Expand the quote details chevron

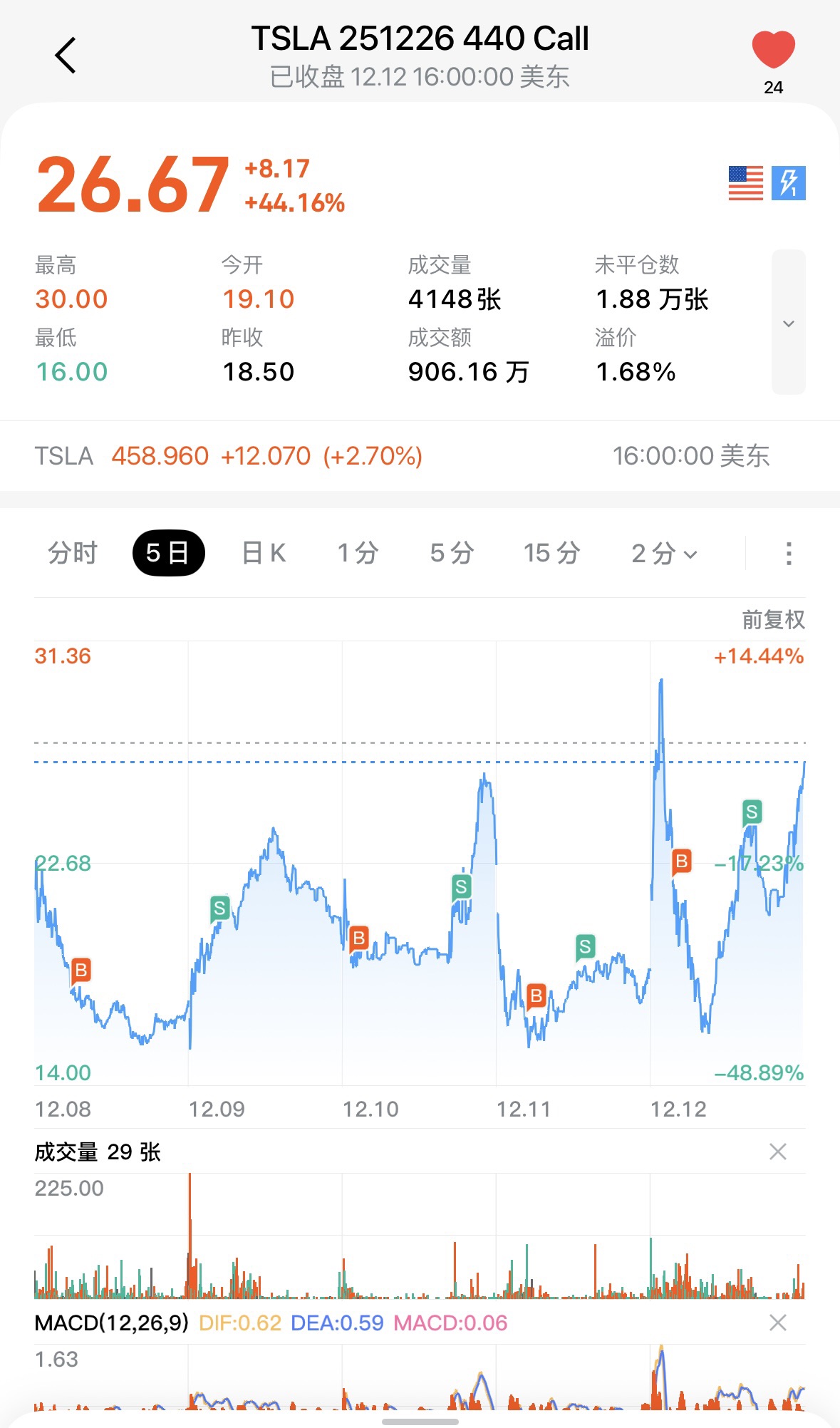pyautogui.click(x=788, y=323)
